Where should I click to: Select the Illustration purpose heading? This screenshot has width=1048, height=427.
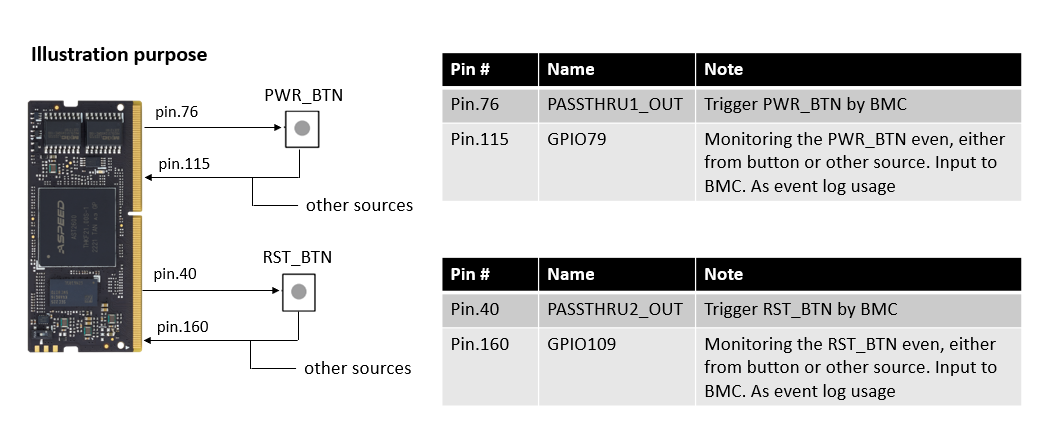(x=119, y=55)
